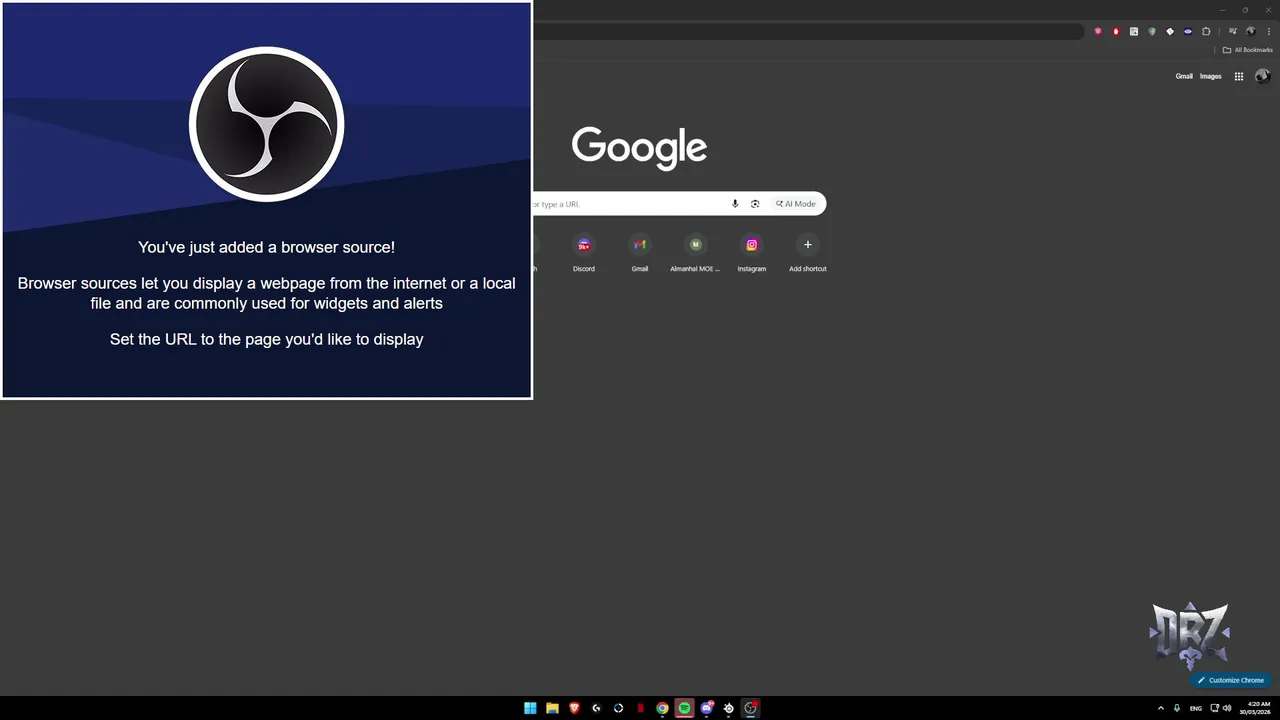Click the Gmail link at top
1280x720 pixels.
pos(1184,76)
